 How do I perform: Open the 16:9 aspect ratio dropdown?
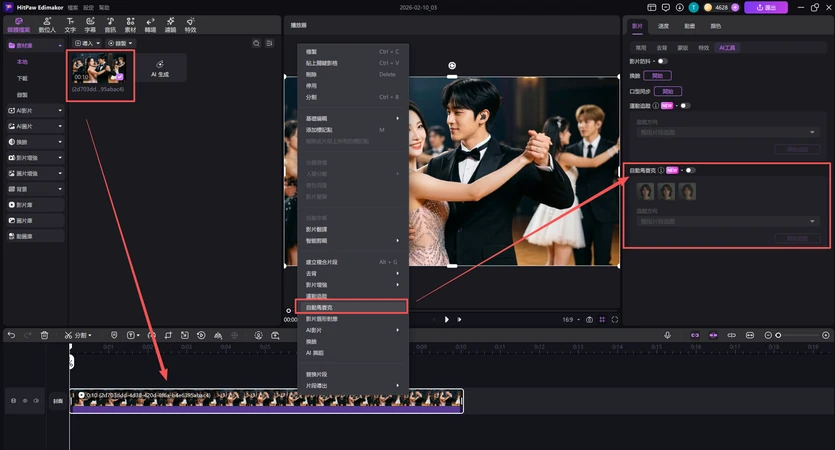pos(570,320)
